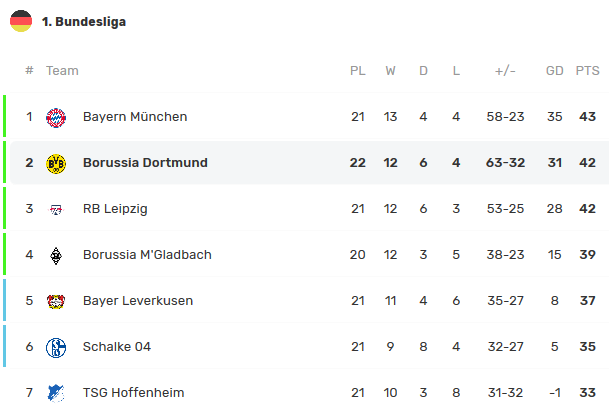Screen dimensions: 609x413
Task: Click the W wins column header
Action: tap(390, 71)
